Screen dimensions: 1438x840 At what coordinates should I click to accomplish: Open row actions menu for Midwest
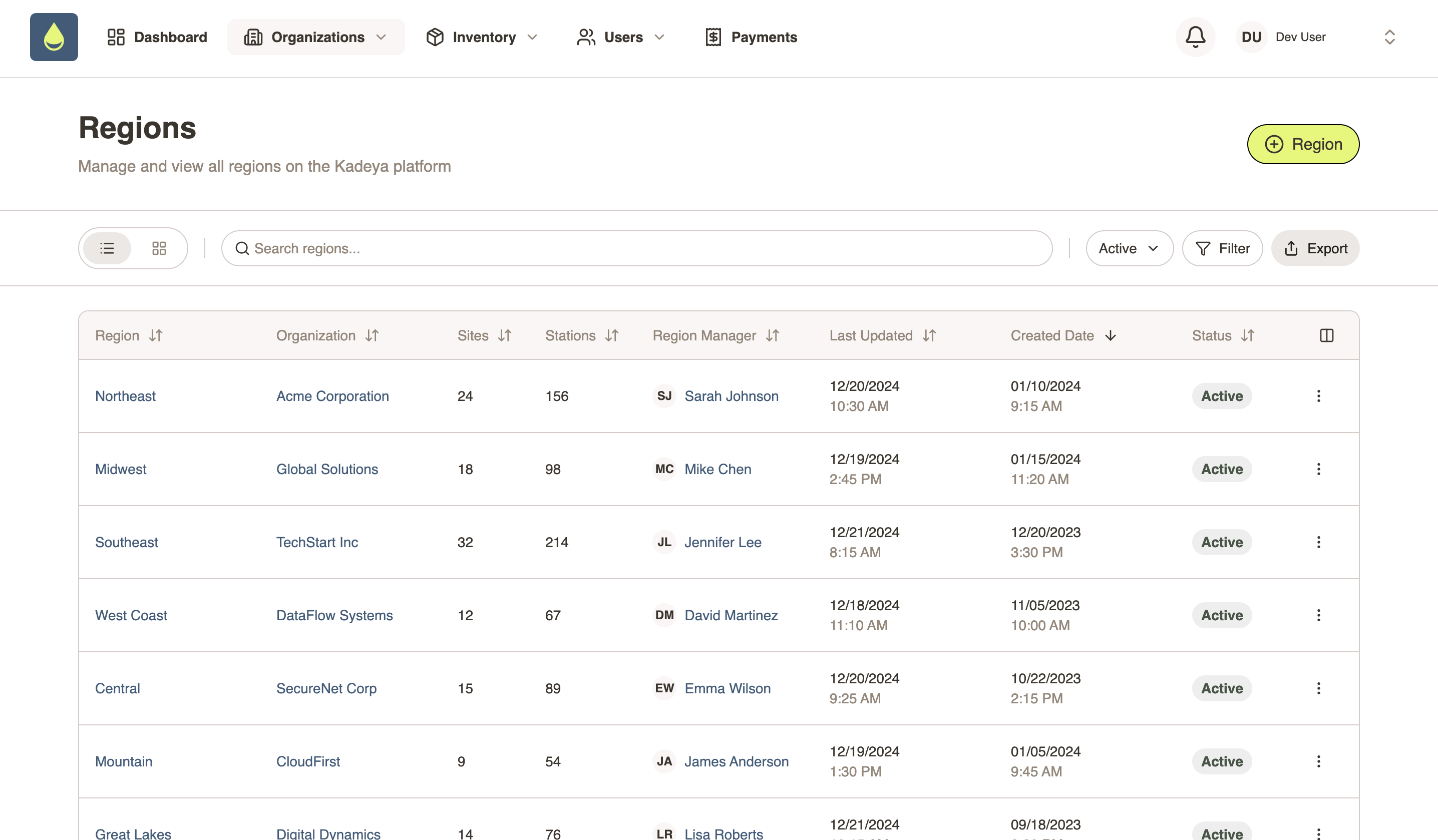point(1318,469)
